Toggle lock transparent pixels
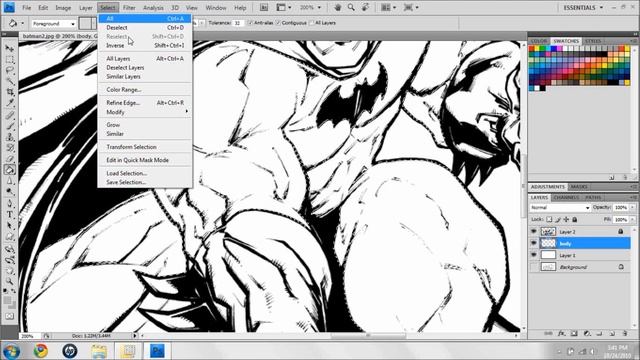 point(549,220)
